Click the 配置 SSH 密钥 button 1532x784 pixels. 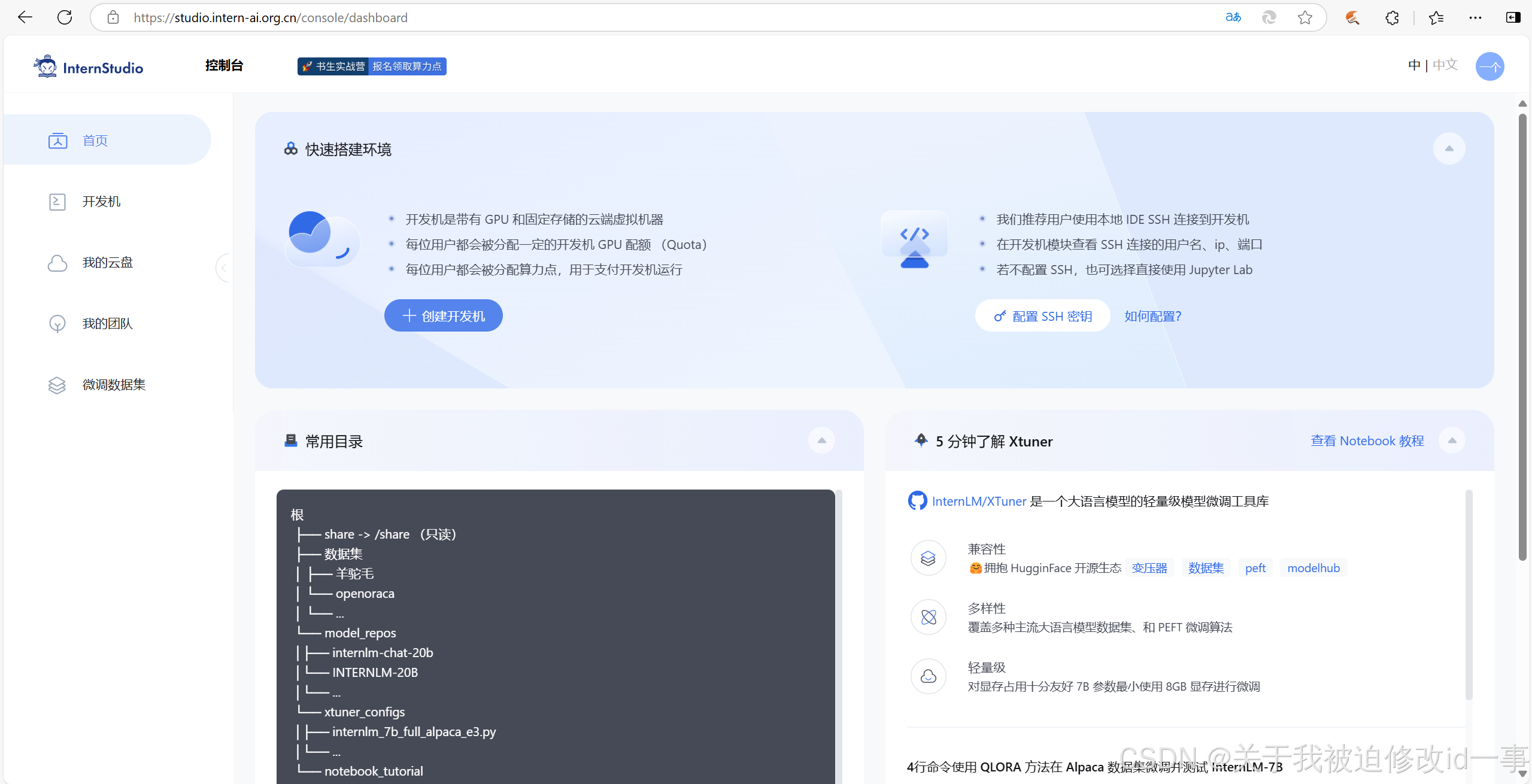click(x=1042, y=316)
